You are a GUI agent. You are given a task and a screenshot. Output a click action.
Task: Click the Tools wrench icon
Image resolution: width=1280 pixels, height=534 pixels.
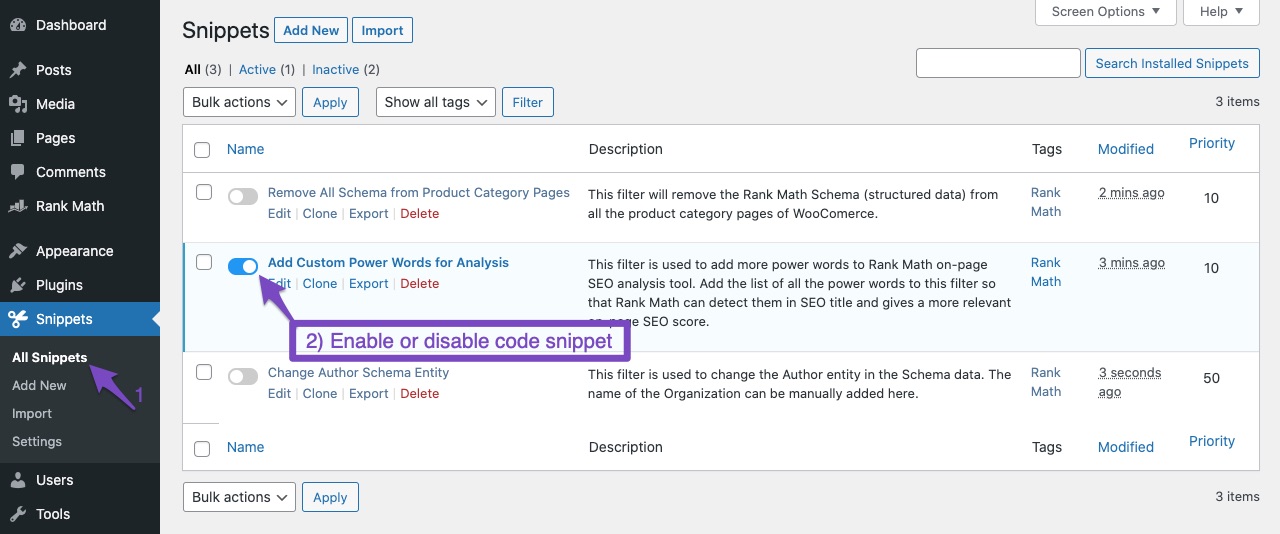tap(18, 514)
